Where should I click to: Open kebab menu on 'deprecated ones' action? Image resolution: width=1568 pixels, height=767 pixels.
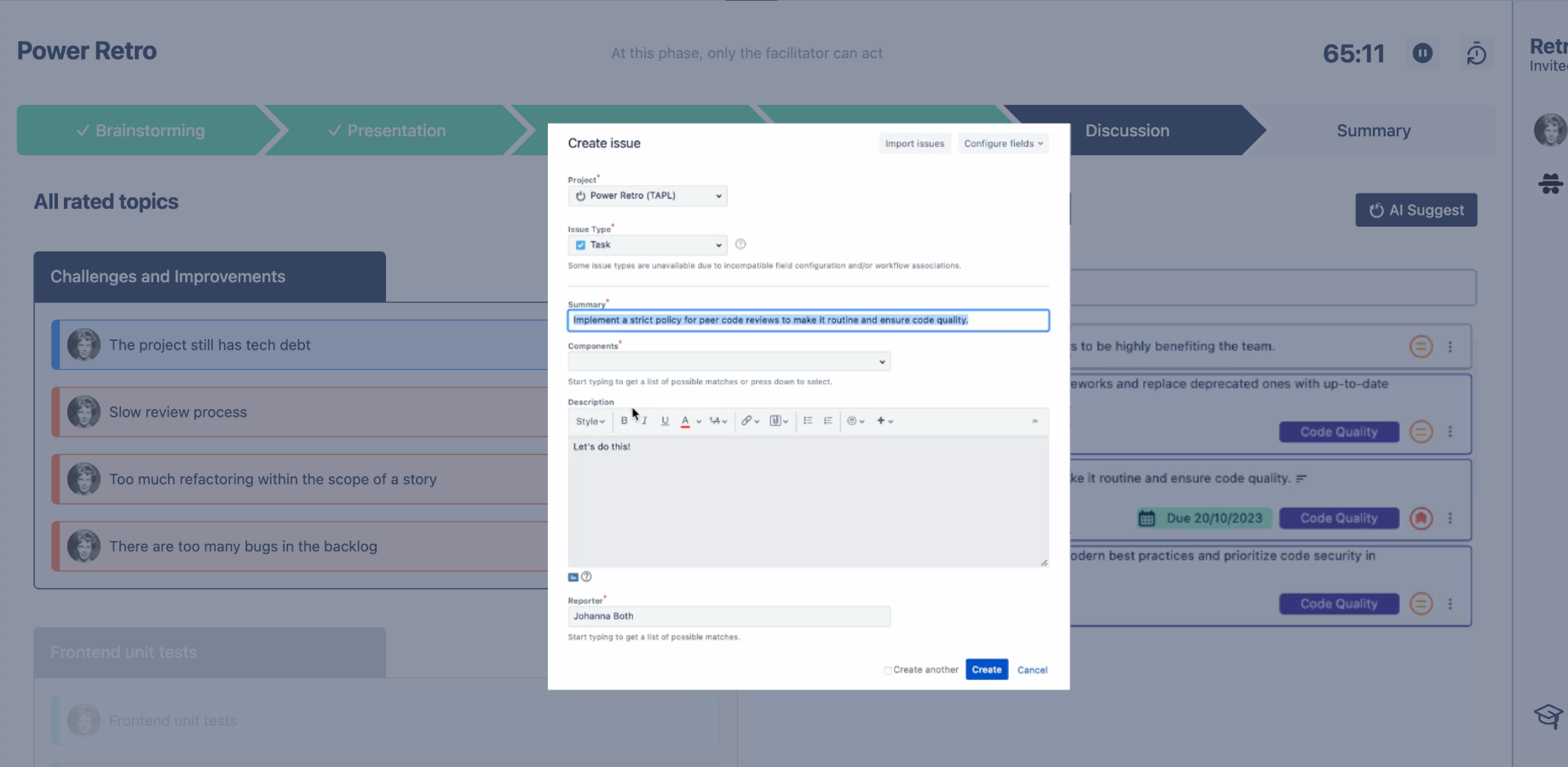coord(1450,432)
